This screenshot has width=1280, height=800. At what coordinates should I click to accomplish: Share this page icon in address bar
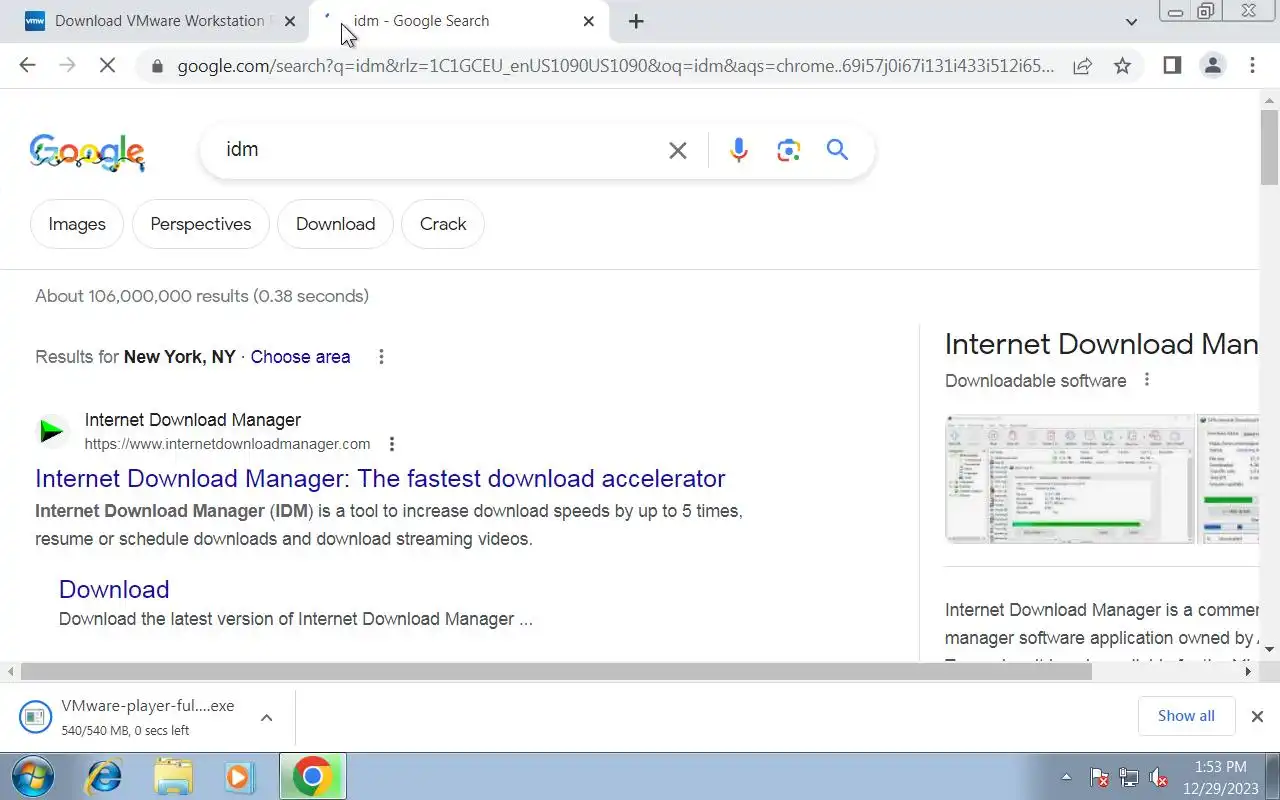click(x=1082, y=66)
